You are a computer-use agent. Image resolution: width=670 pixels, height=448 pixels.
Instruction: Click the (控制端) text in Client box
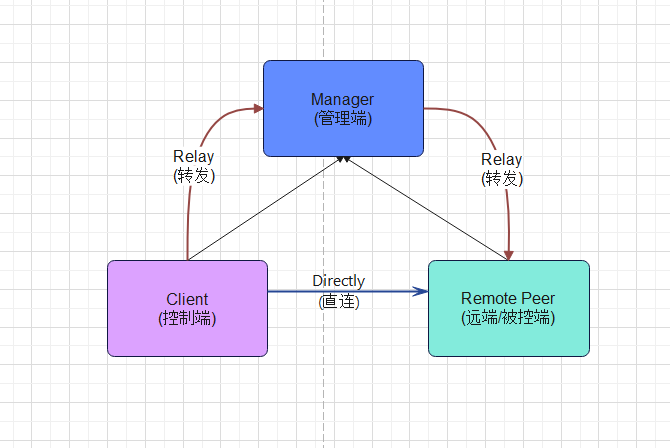tap(187, 318)
